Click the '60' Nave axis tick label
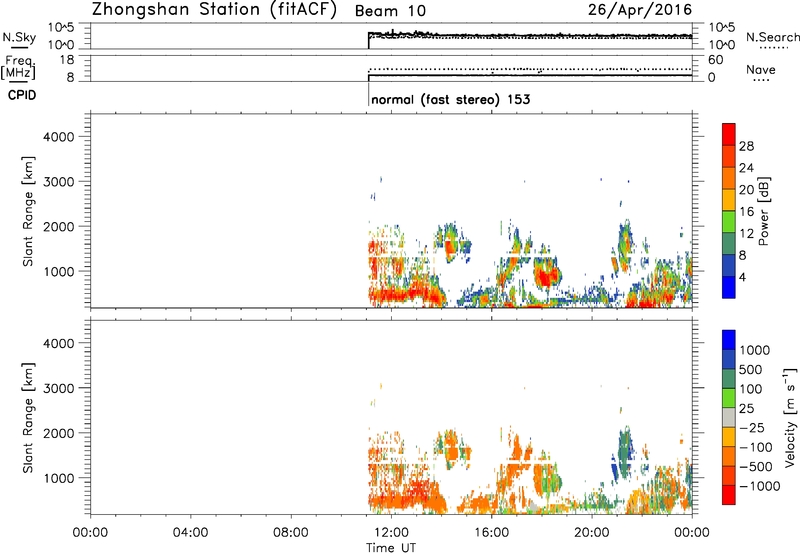Image resolution: width=800 pixels, height=554 pixels. click(715, 60)
